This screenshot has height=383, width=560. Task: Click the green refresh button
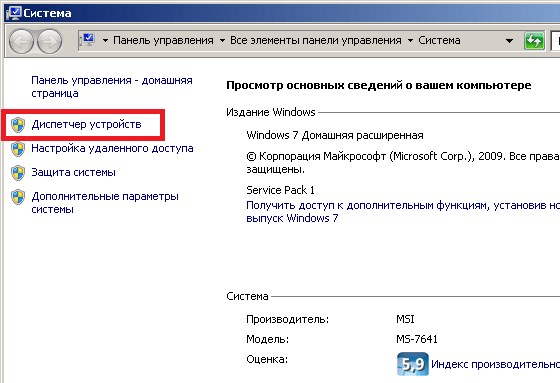click(534, 41)
